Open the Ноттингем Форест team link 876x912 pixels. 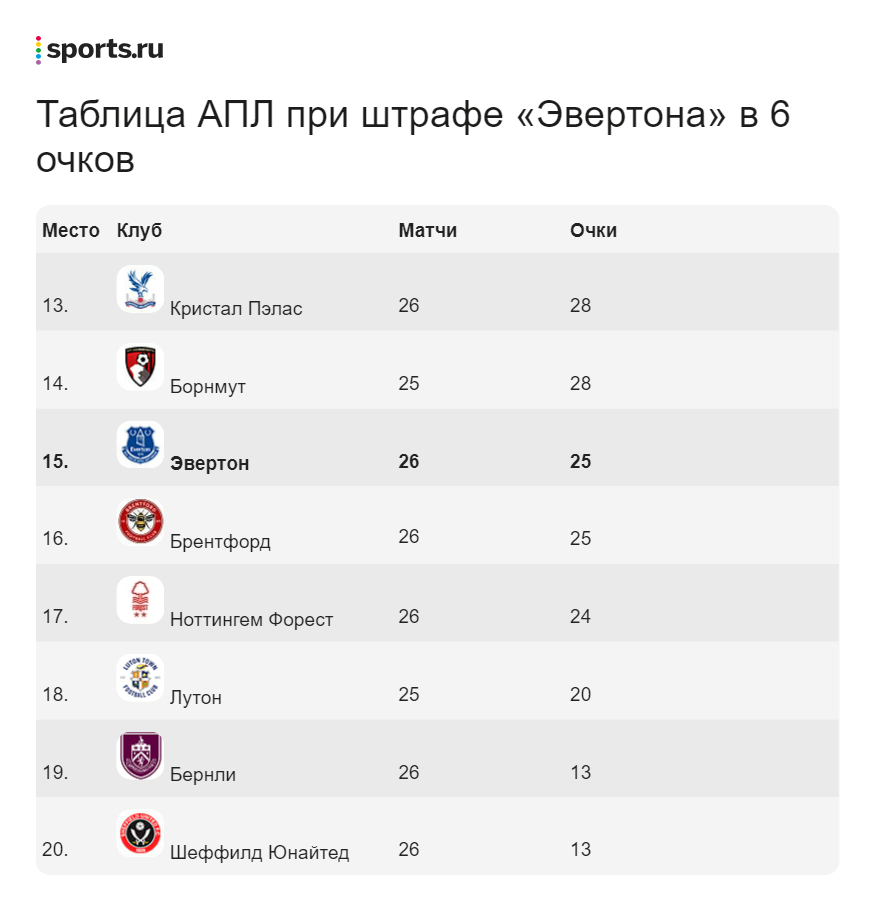pos(251,620)
